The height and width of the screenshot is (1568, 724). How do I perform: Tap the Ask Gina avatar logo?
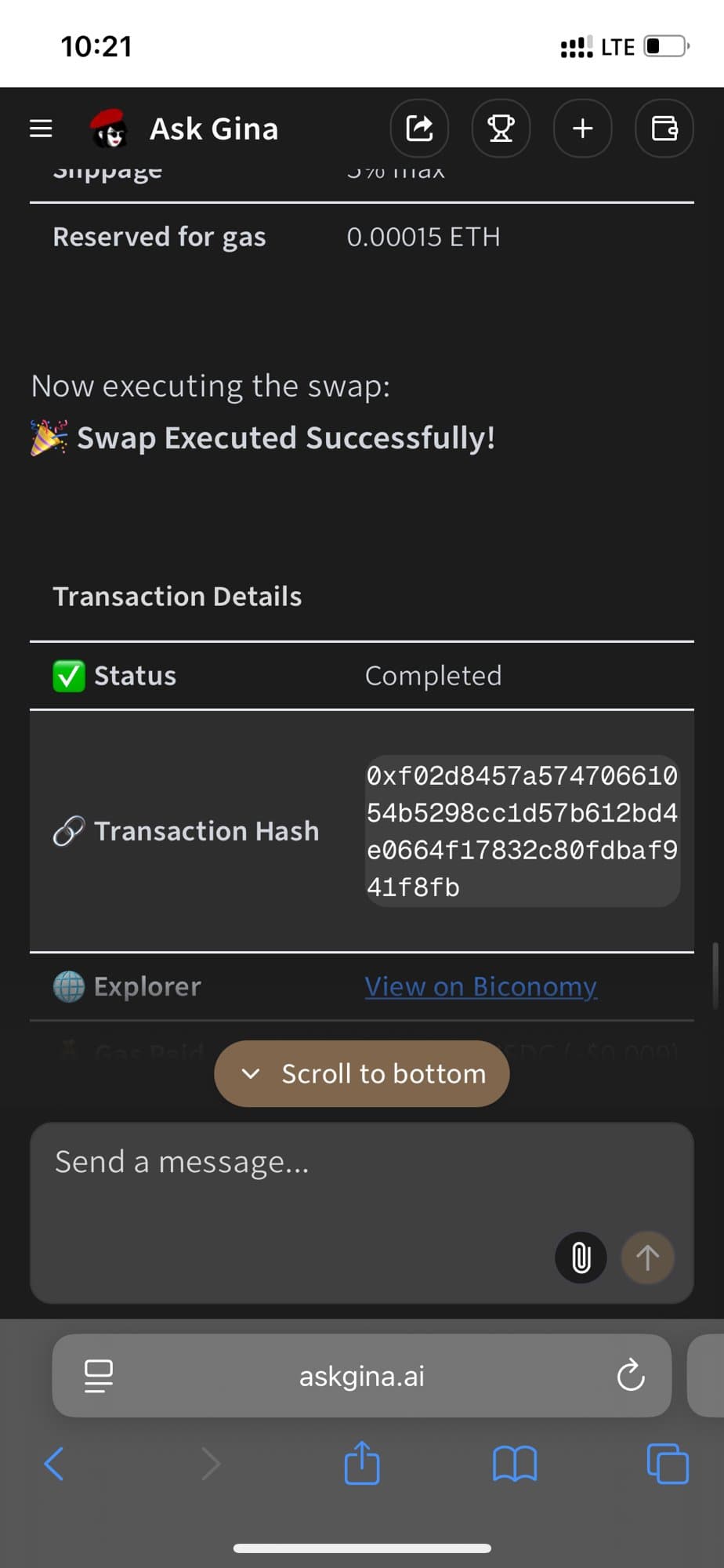(109, 129)
